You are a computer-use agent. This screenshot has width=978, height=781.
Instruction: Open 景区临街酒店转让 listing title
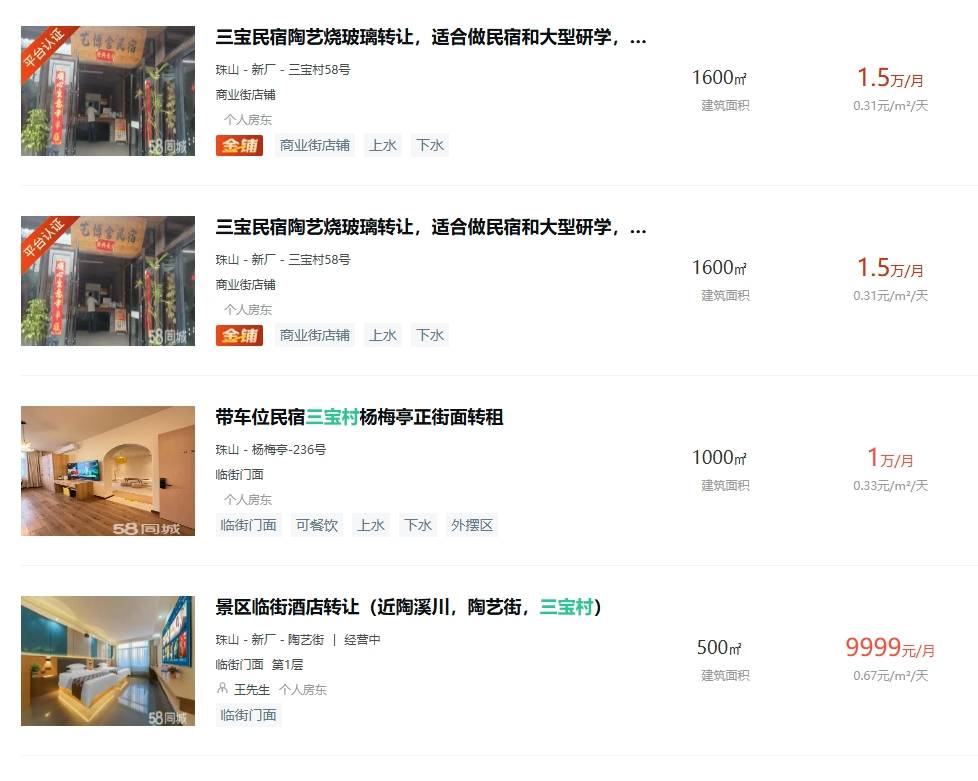[409, 607]
